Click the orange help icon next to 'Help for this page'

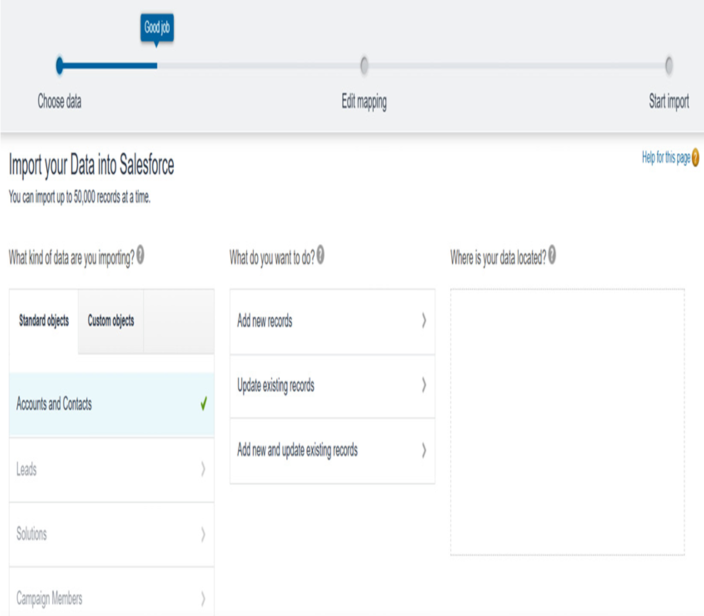(x=695, y=158)
